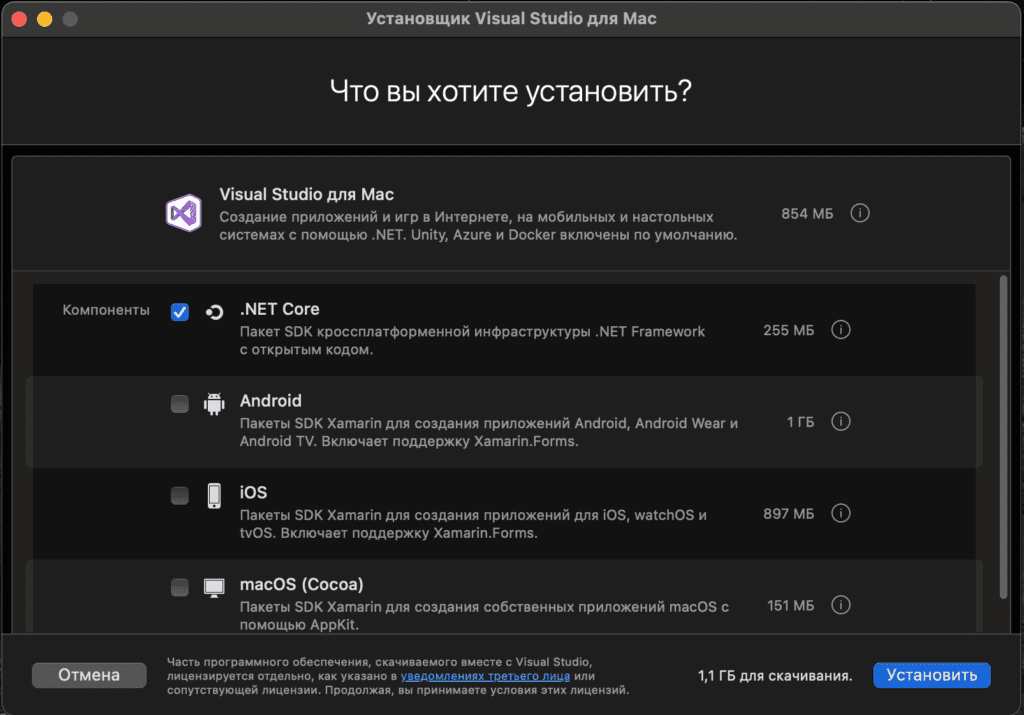The width and height of the screenshot is (1024, 715).
Task: Click the 897 МБ size value
Action: [x=789, y=514]
